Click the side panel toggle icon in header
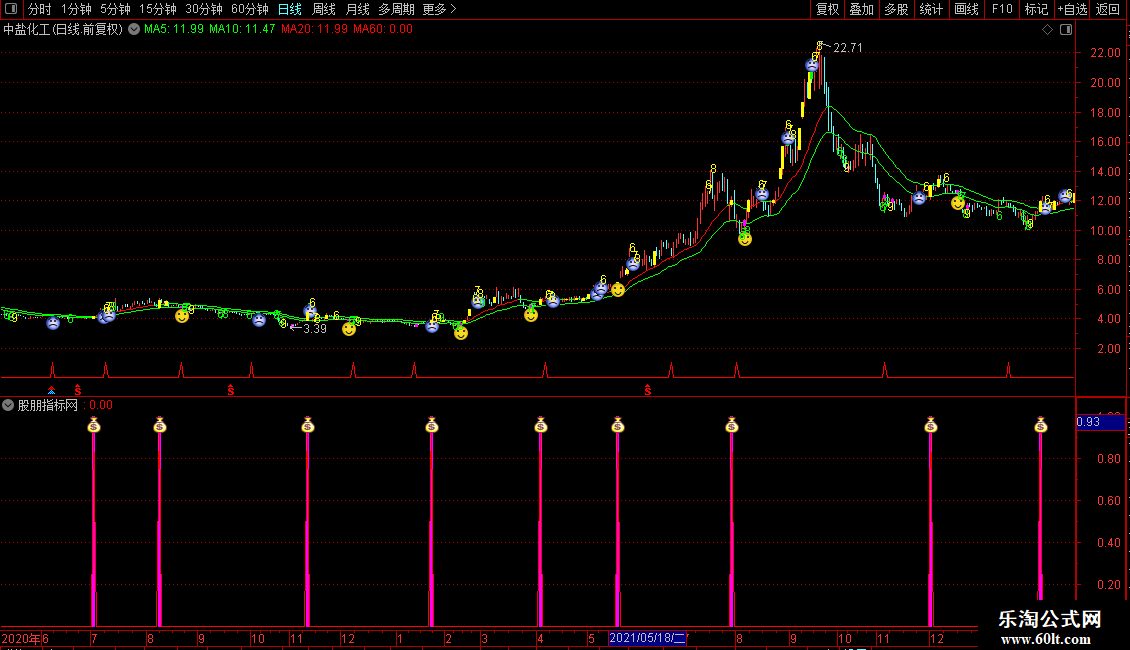Viewport: 1130px width, 650px height. point(1067,30)
